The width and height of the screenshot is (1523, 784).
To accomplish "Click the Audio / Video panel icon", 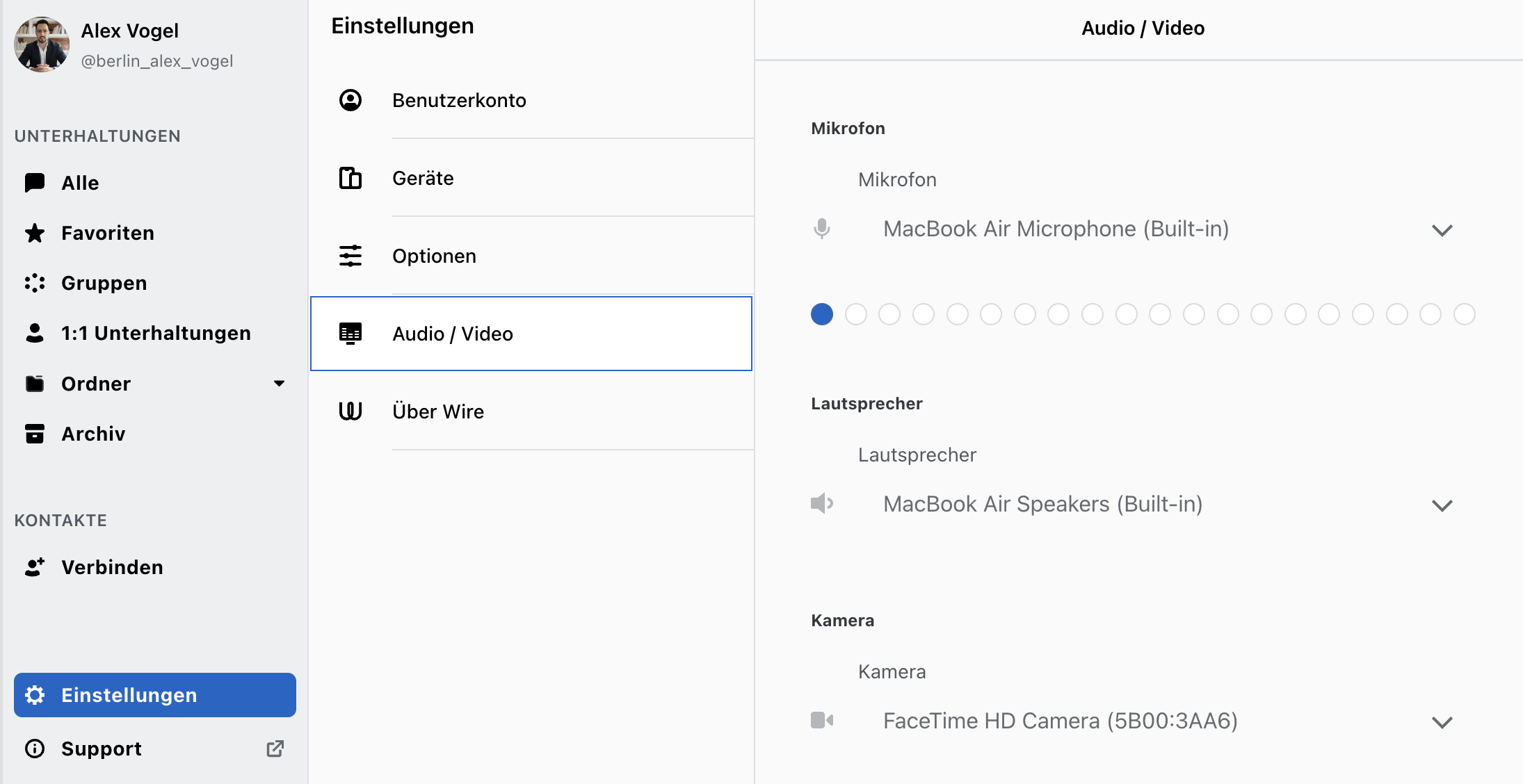I will 350,334.
